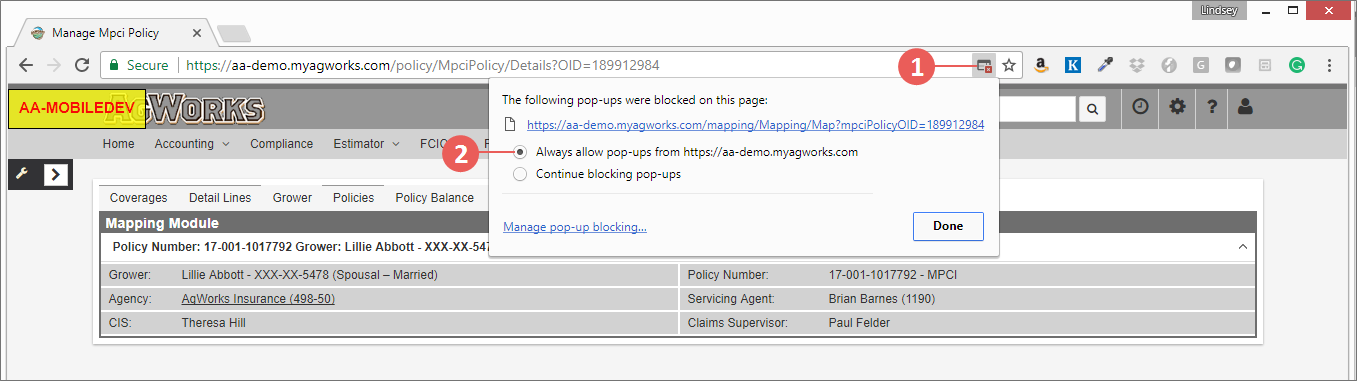This screenshot has width=1357, height=381.
Task: Click the Grammarly extension icon
Action: click(x=1296, y=65)
